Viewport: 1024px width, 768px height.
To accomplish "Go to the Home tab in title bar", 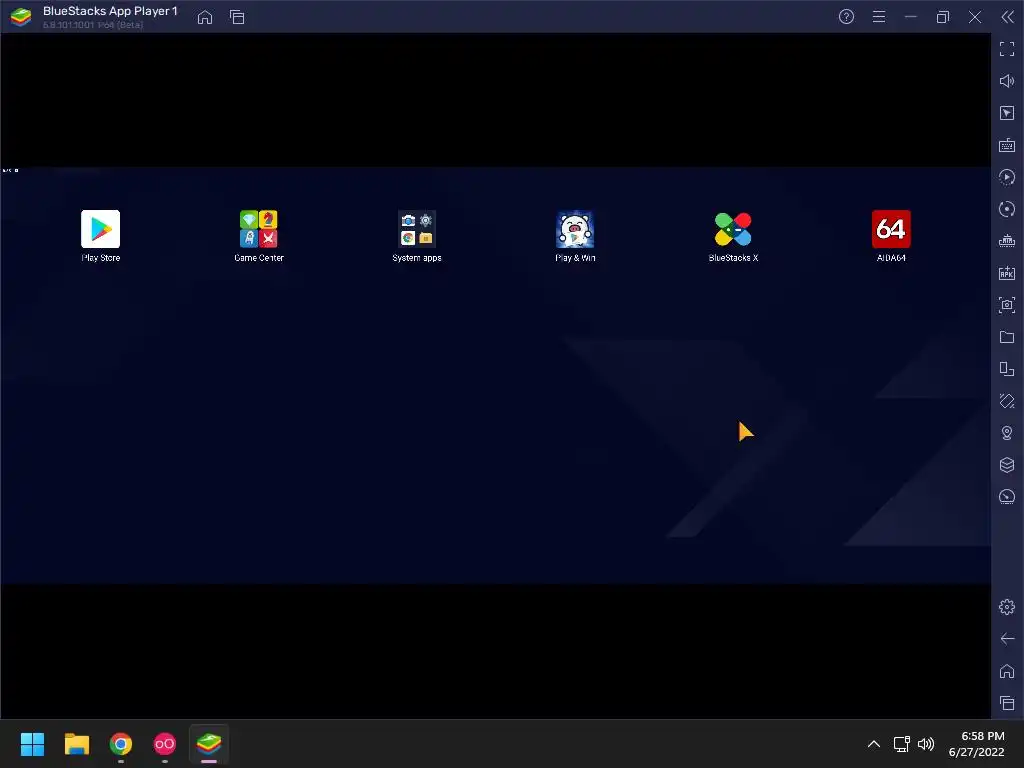I will click(x=205, y=17).
